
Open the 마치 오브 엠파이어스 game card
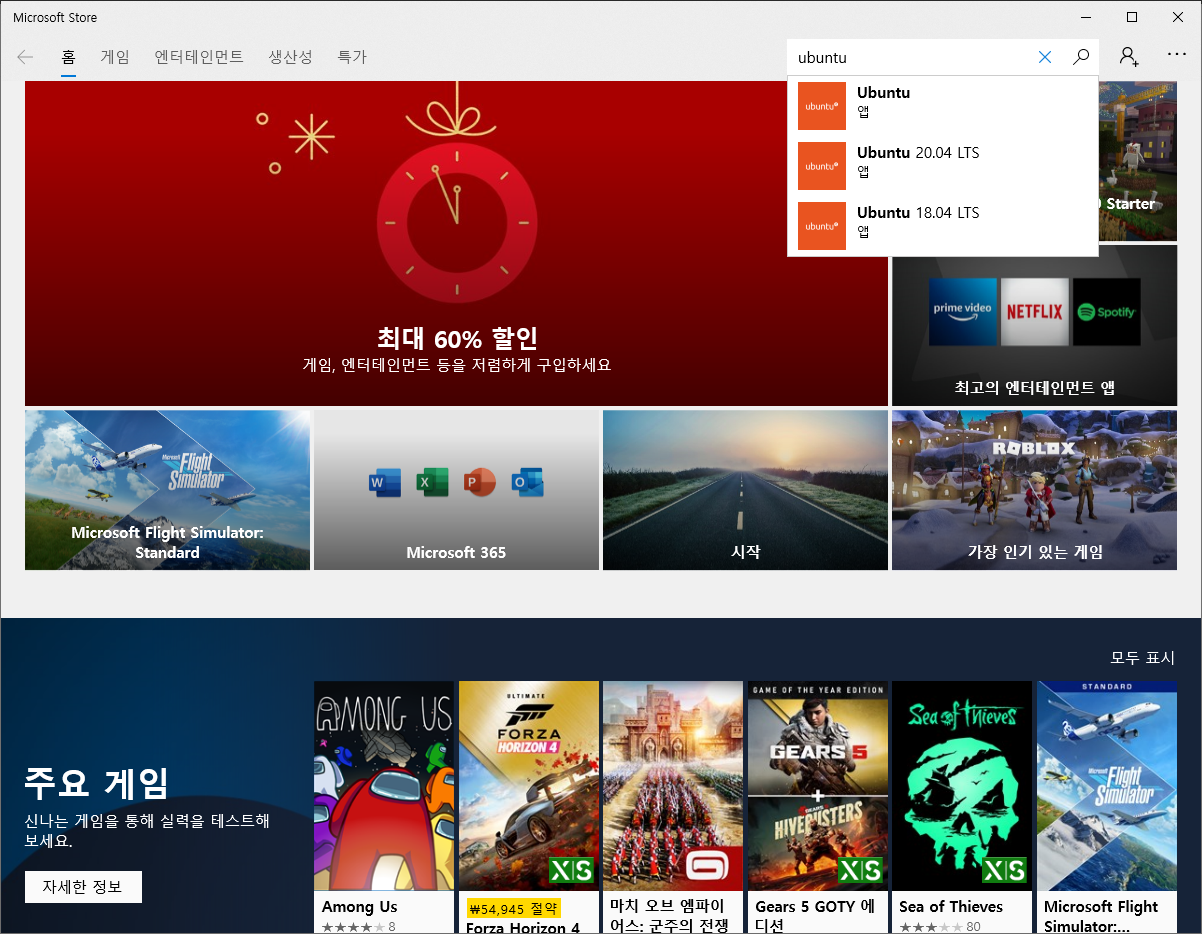pyautogui.click(x=673, y=807)
